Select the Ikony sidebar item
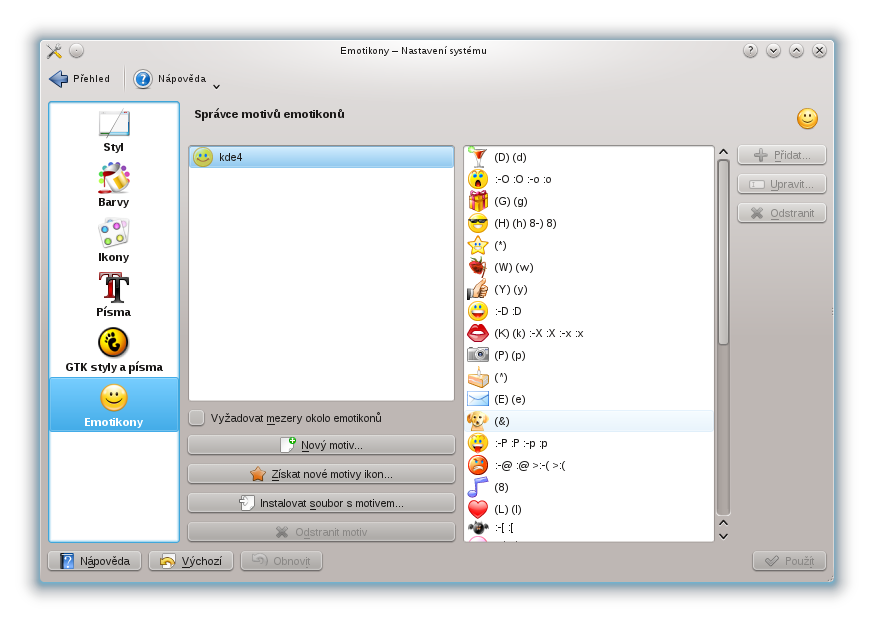This screenshot has height=622, width=874. [x=114, y=241]
